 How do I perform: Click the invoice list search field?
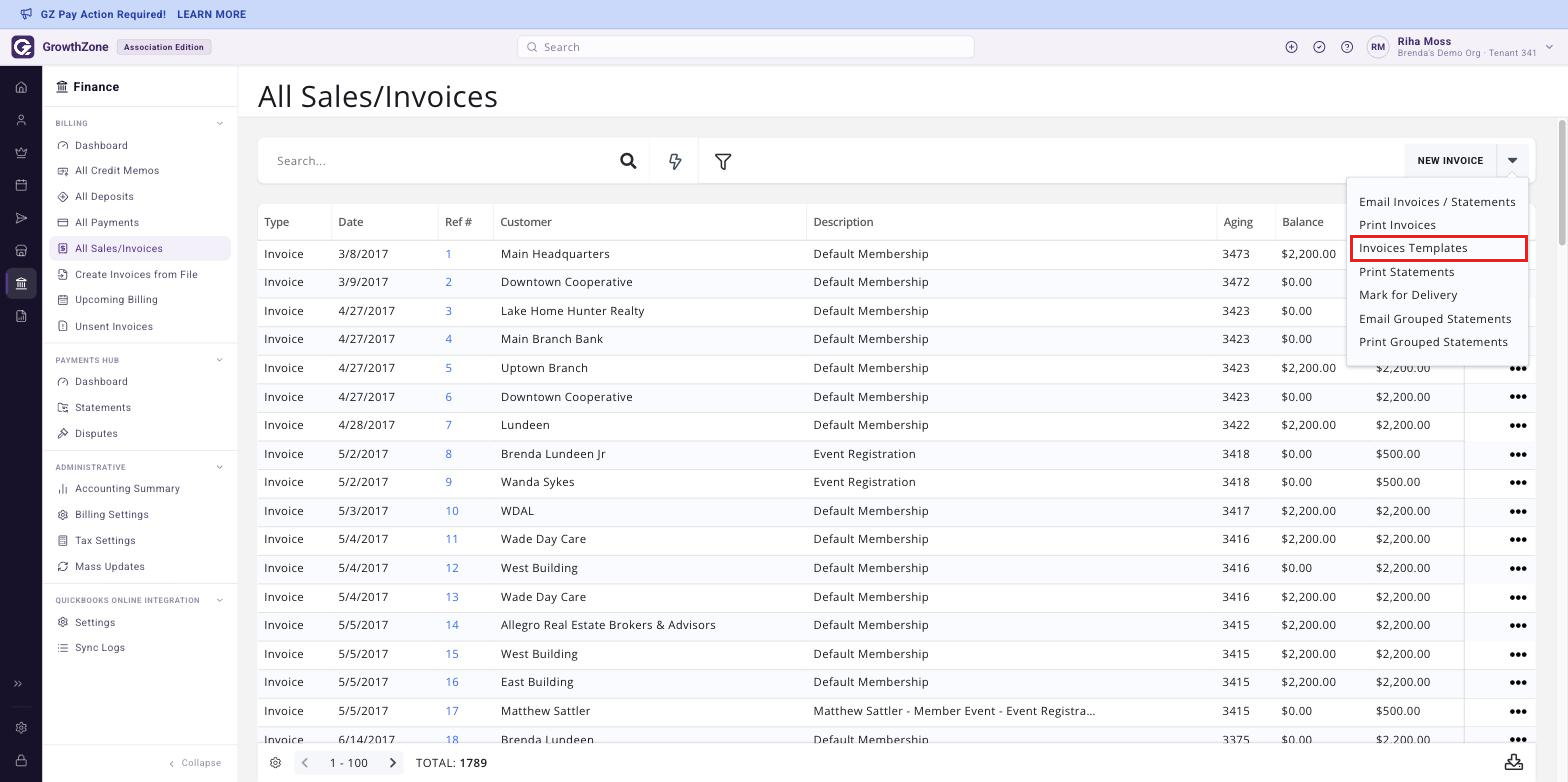coord(440,161)
